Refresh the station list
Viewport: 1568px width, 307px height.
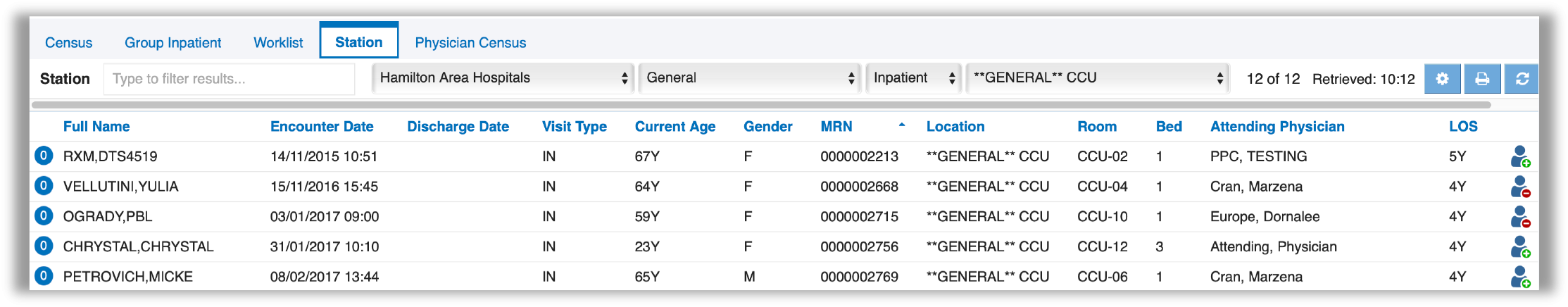[x=1522, y=79]
